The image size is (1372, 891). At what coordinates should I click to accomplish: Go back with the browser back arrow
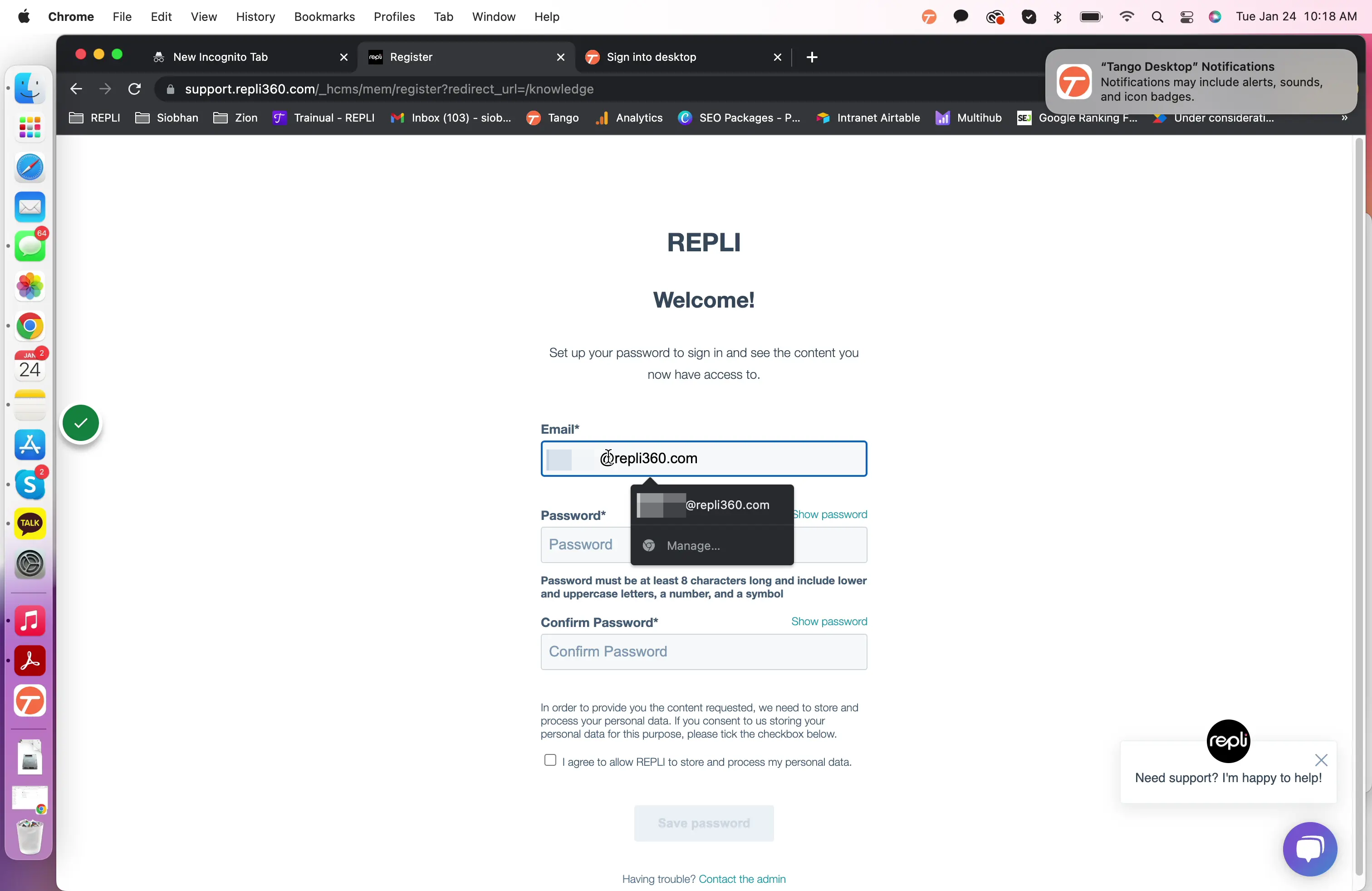75,89
